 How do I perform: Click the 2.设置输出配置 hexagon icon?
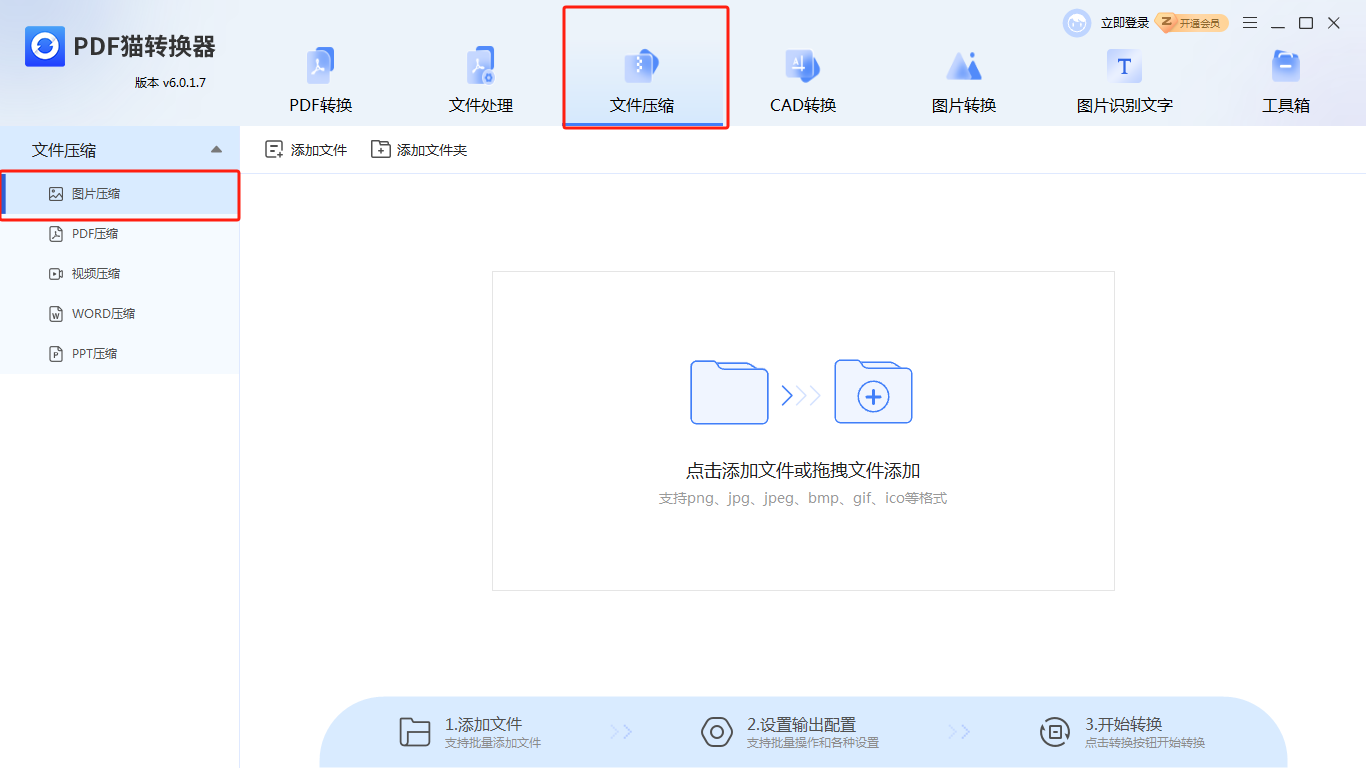(x=717, y=732)
